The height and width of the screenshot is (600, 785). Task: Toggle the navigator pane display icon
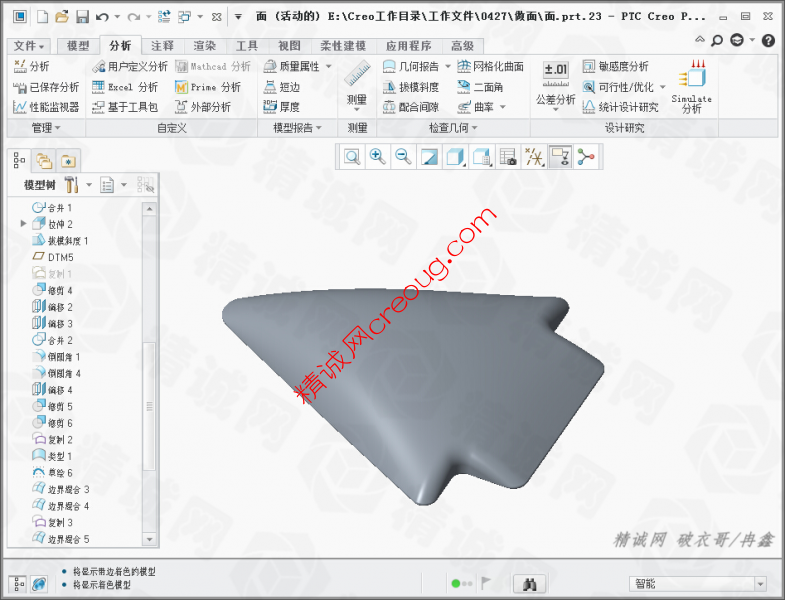pos(19,584)
